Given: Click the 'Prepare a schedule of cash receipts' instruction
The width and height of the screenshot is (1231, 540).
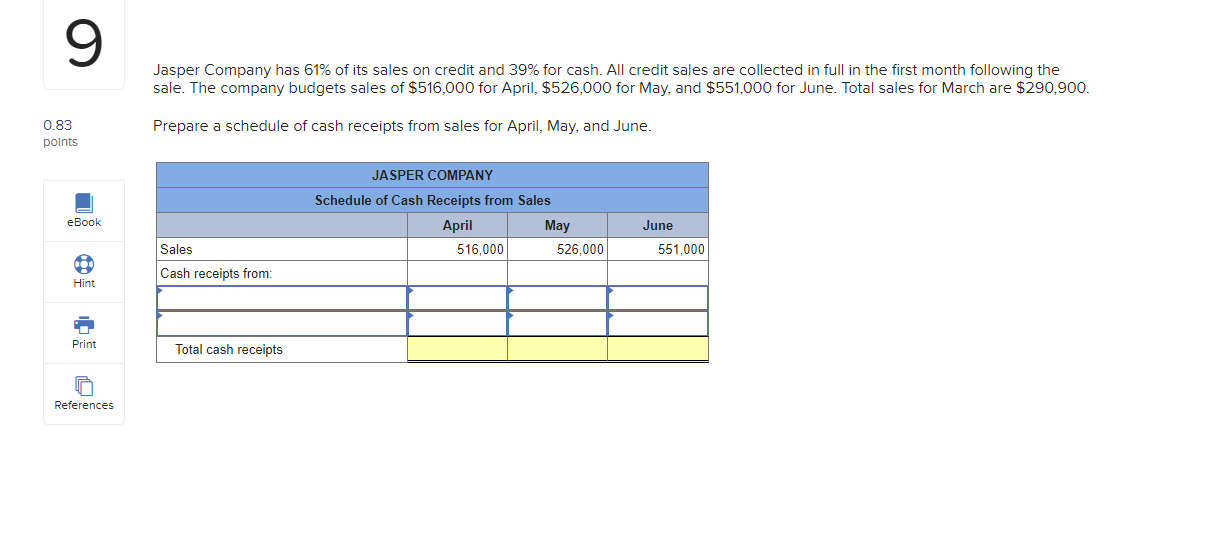Looking at the screenshot, I should point(402,126).
